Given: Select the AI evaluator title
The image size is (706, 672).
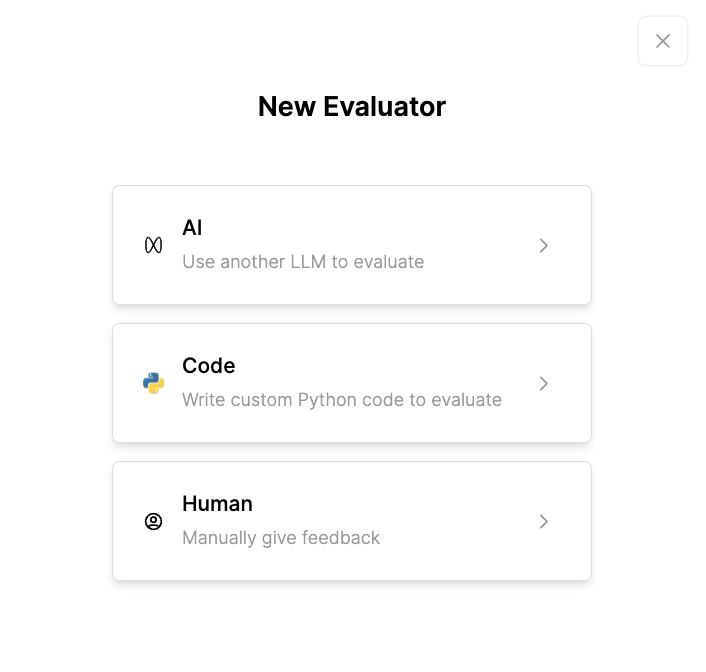Looking at the screenshot, I should pyautogui.click(x=192, y=228).
